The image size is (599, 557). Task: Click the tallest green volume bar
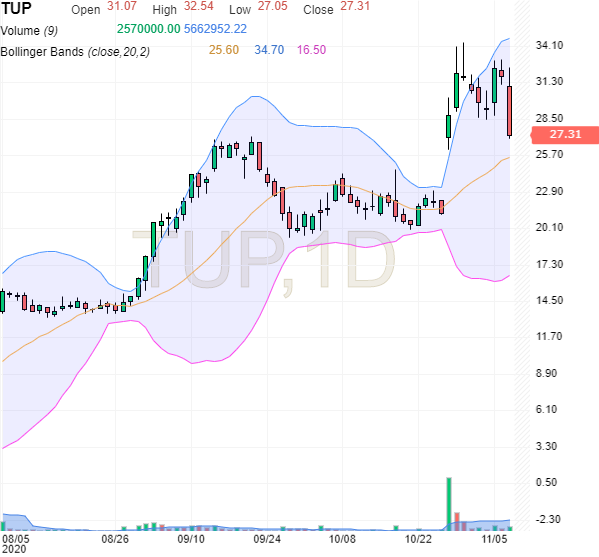pyautogui.click(x=449, y=504)
